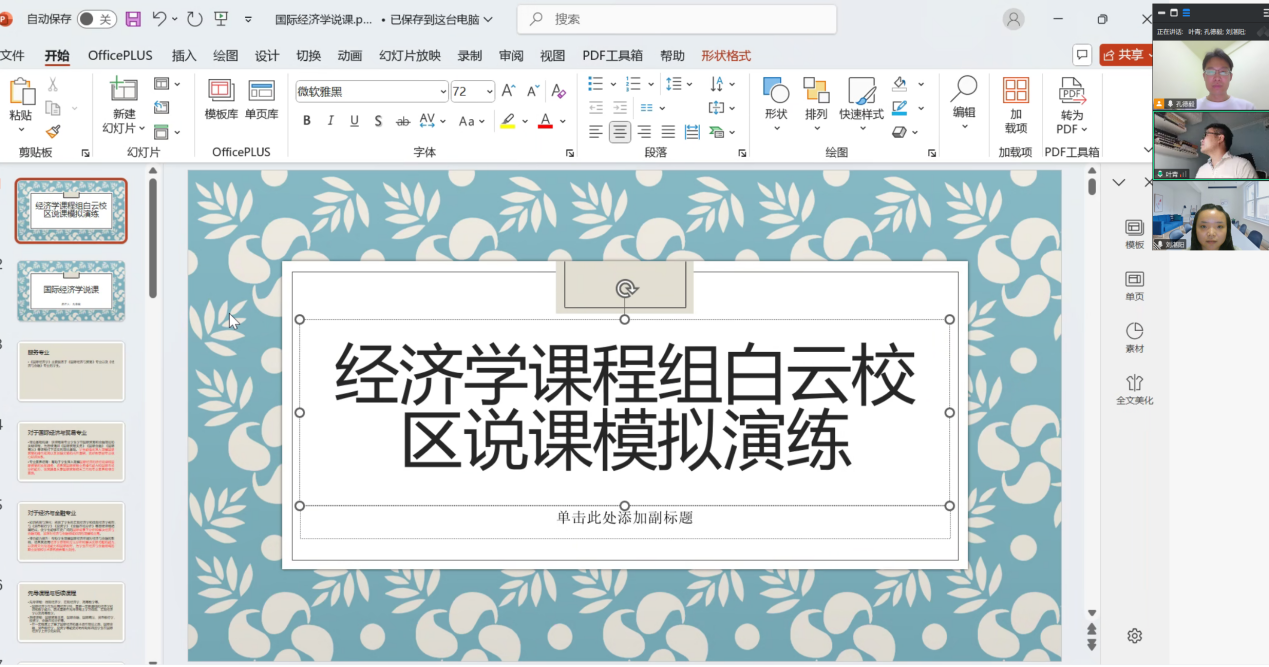Toggle the 自动保存 AutoSave switch
Viewport: 1269px width, 667px height.
pos(96,19)
